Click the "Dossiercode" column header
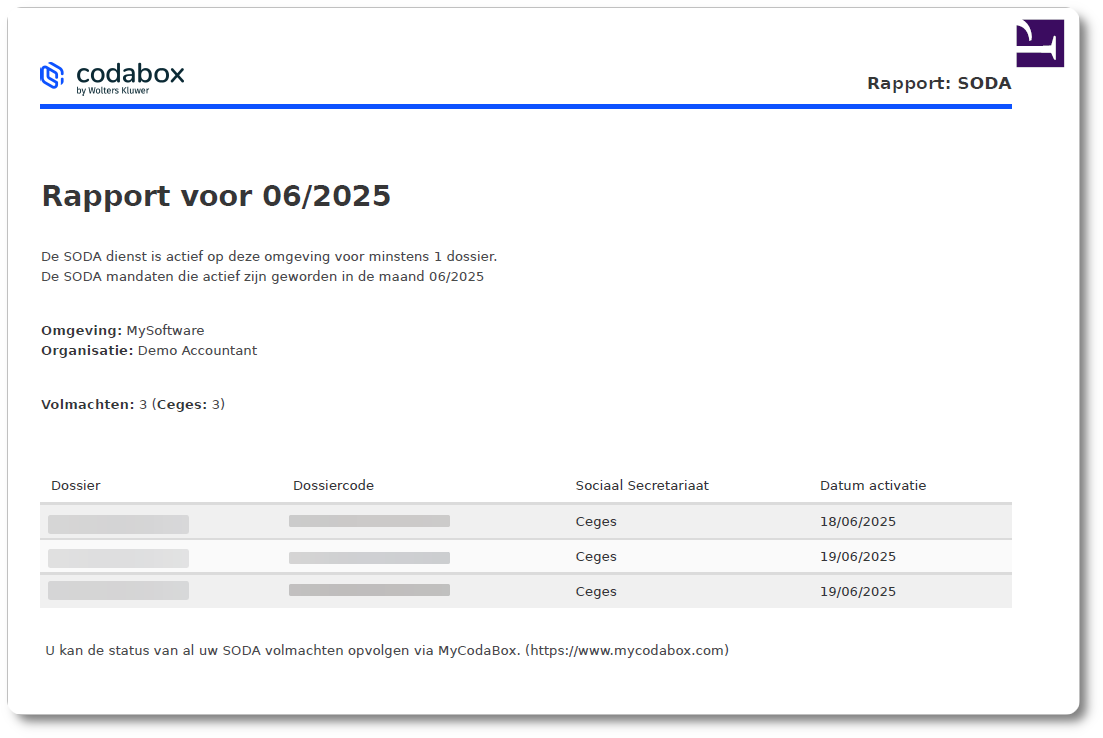 [333, 485]
